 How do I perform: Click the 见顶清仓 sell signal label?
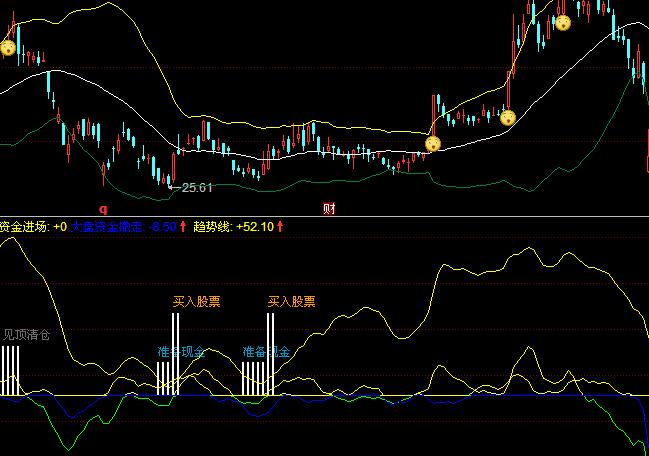coord(26,335)
